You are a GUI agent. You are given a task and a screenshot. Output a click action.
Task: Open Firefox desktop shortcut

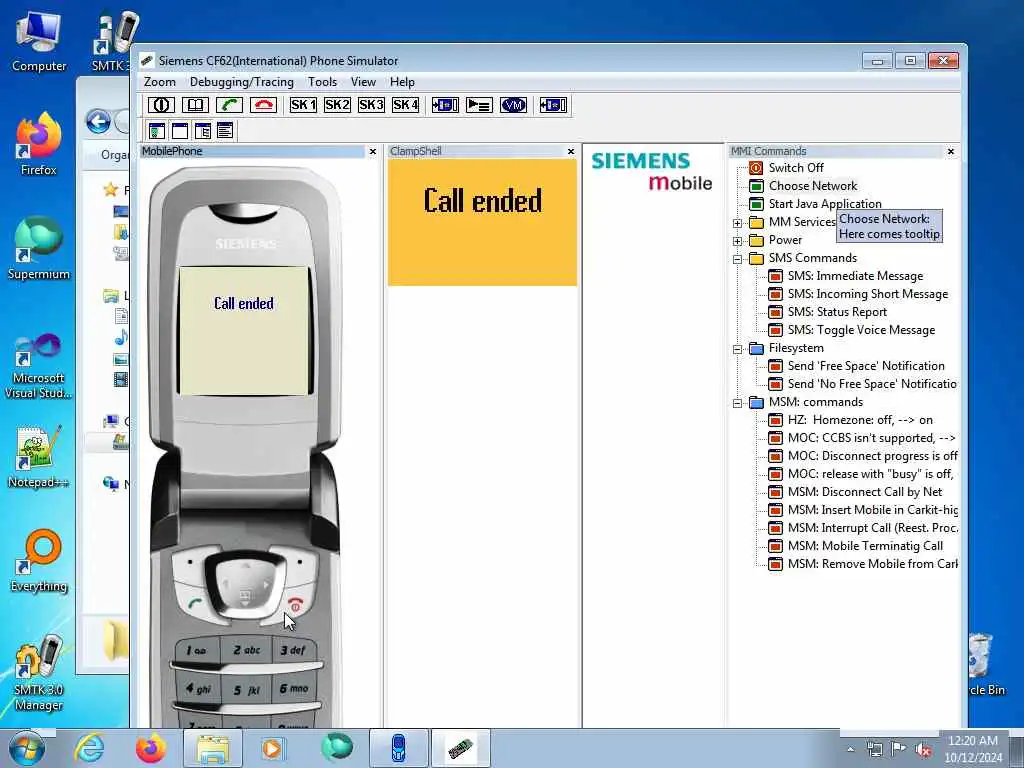[39, 144]
